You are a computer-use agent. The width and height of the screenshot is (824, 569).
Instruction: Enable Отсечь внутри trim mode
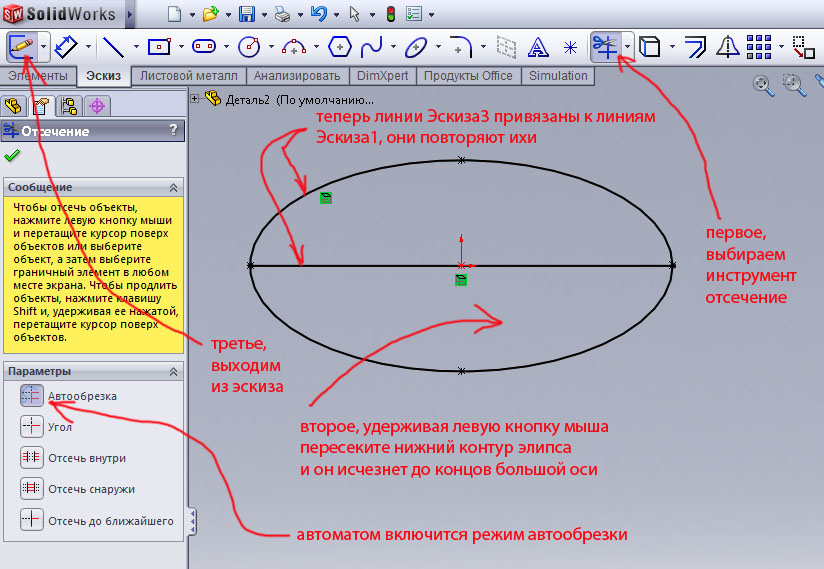(31, 458)
